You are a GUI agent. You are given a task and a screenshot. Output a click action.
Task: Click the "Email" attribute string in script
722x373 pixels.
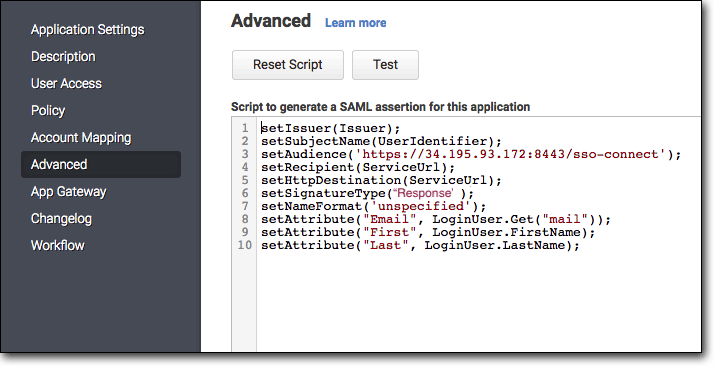coord(390,219)
